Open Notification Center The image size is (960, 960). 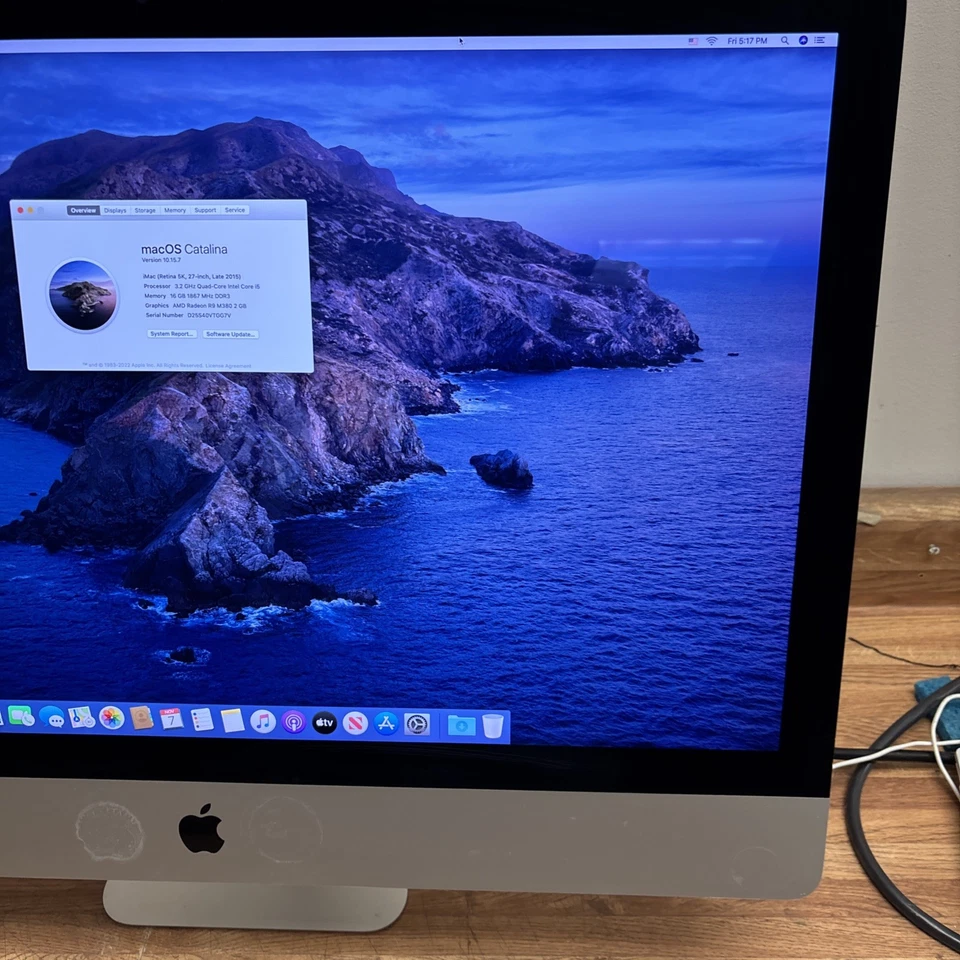coord(820,41)
